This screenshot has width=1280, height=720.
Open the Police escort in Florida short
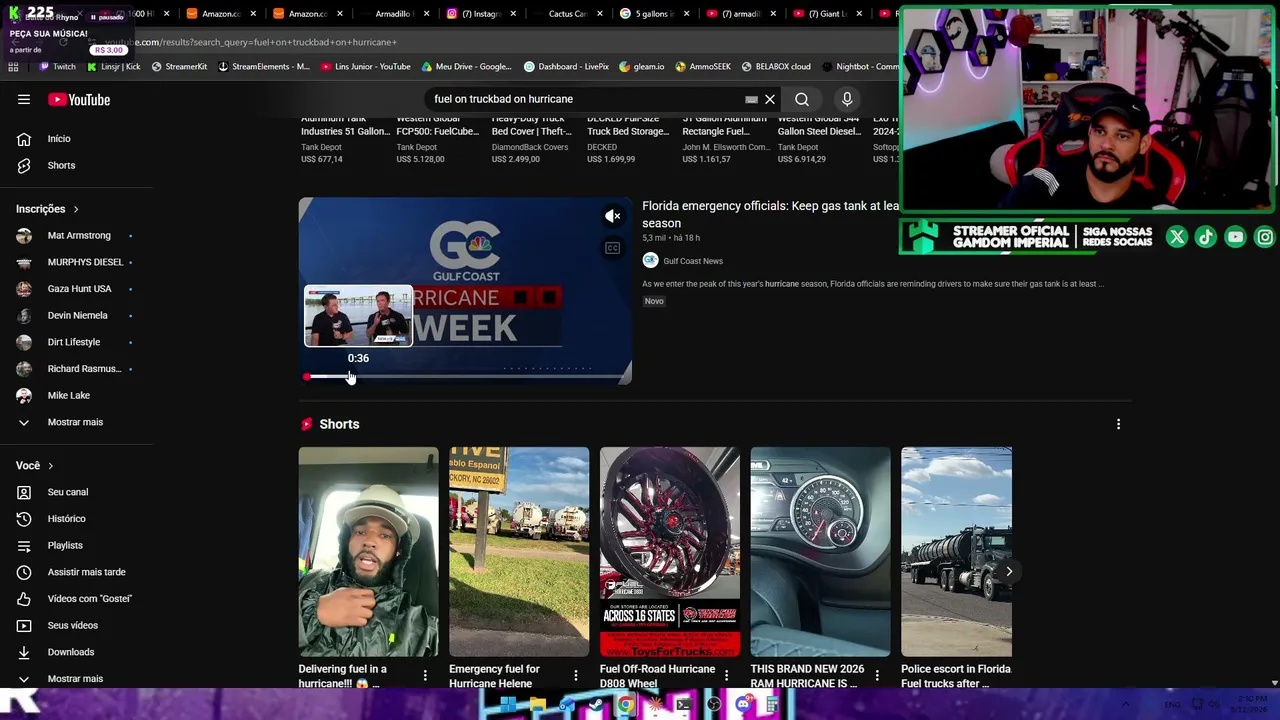tap(956, 552)
